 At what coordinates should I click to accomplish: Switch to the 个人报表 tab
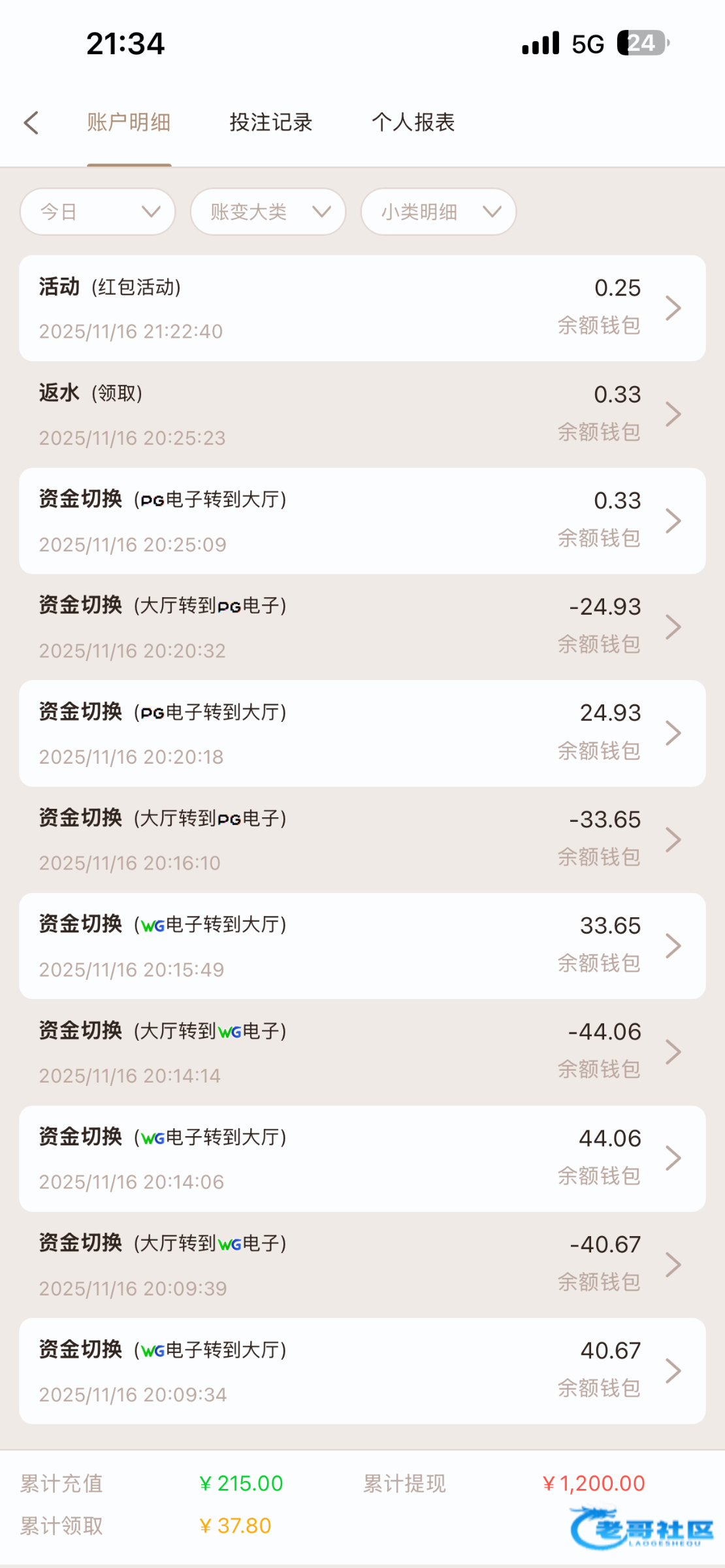tap(413, 123)
